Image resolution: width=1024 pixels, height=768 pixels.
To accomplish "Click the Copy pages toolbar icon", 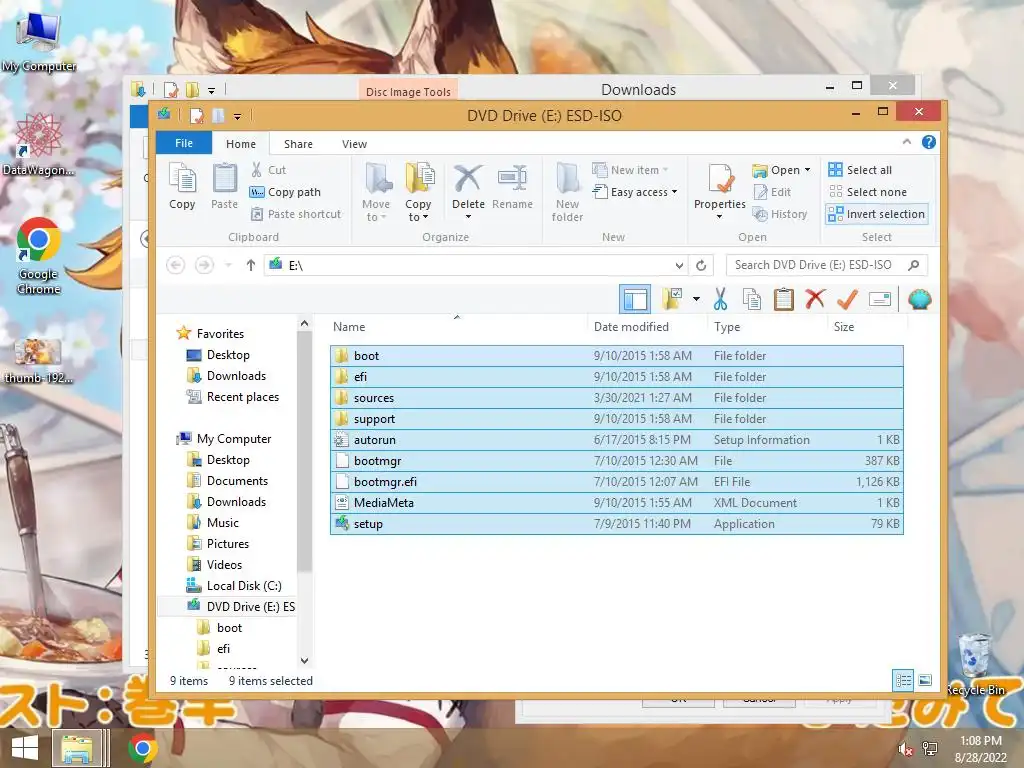I will 752,299.
